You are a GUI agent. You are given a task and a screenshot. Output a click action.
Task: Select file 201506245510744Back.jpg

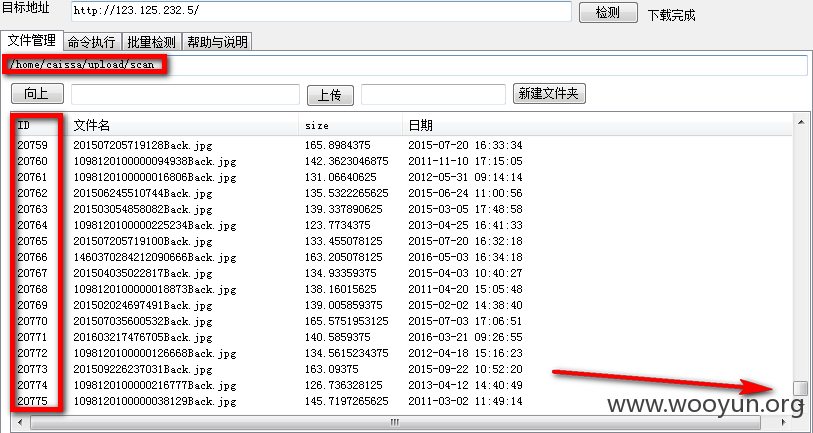[143, 193]
